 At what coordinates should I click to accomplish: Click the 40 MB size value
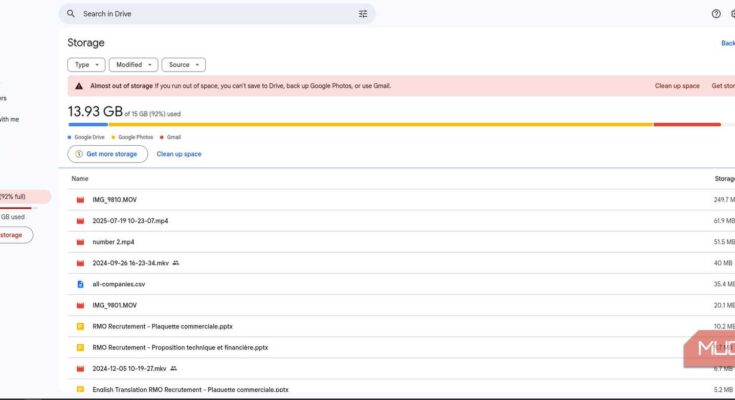[x=723, y=263]
